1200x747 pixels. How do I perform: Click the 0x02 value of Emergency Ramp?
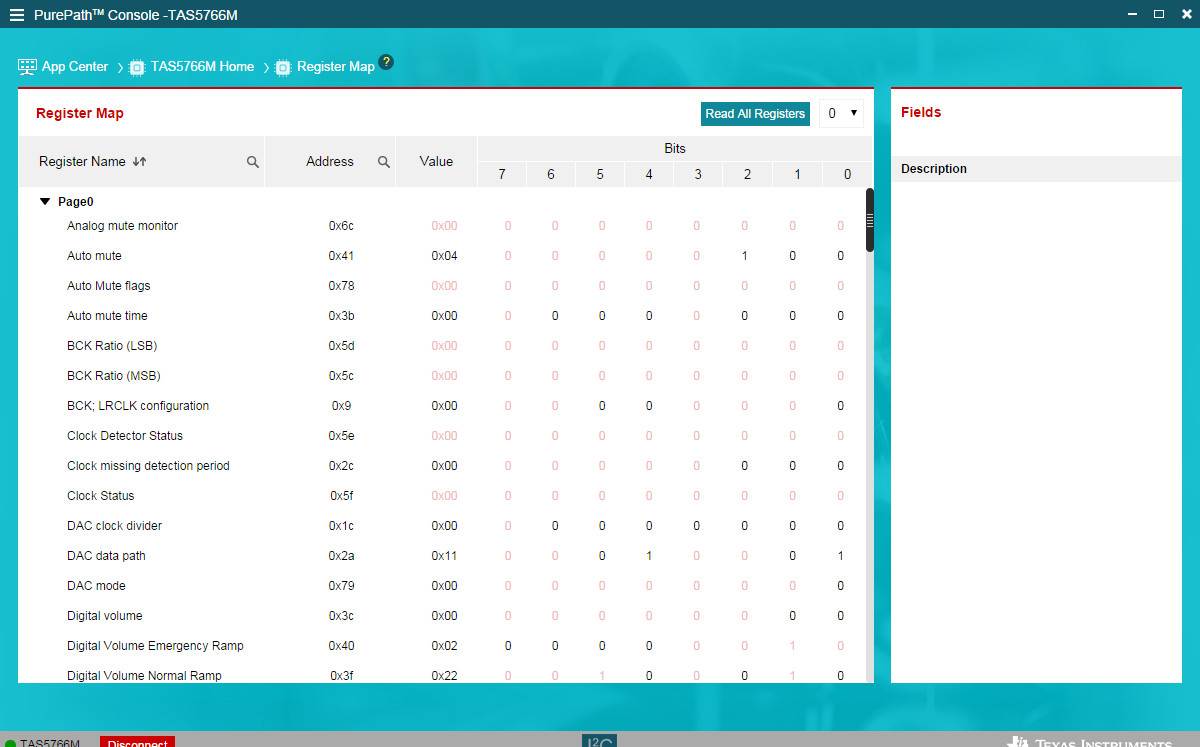click(x=444, y=646)
